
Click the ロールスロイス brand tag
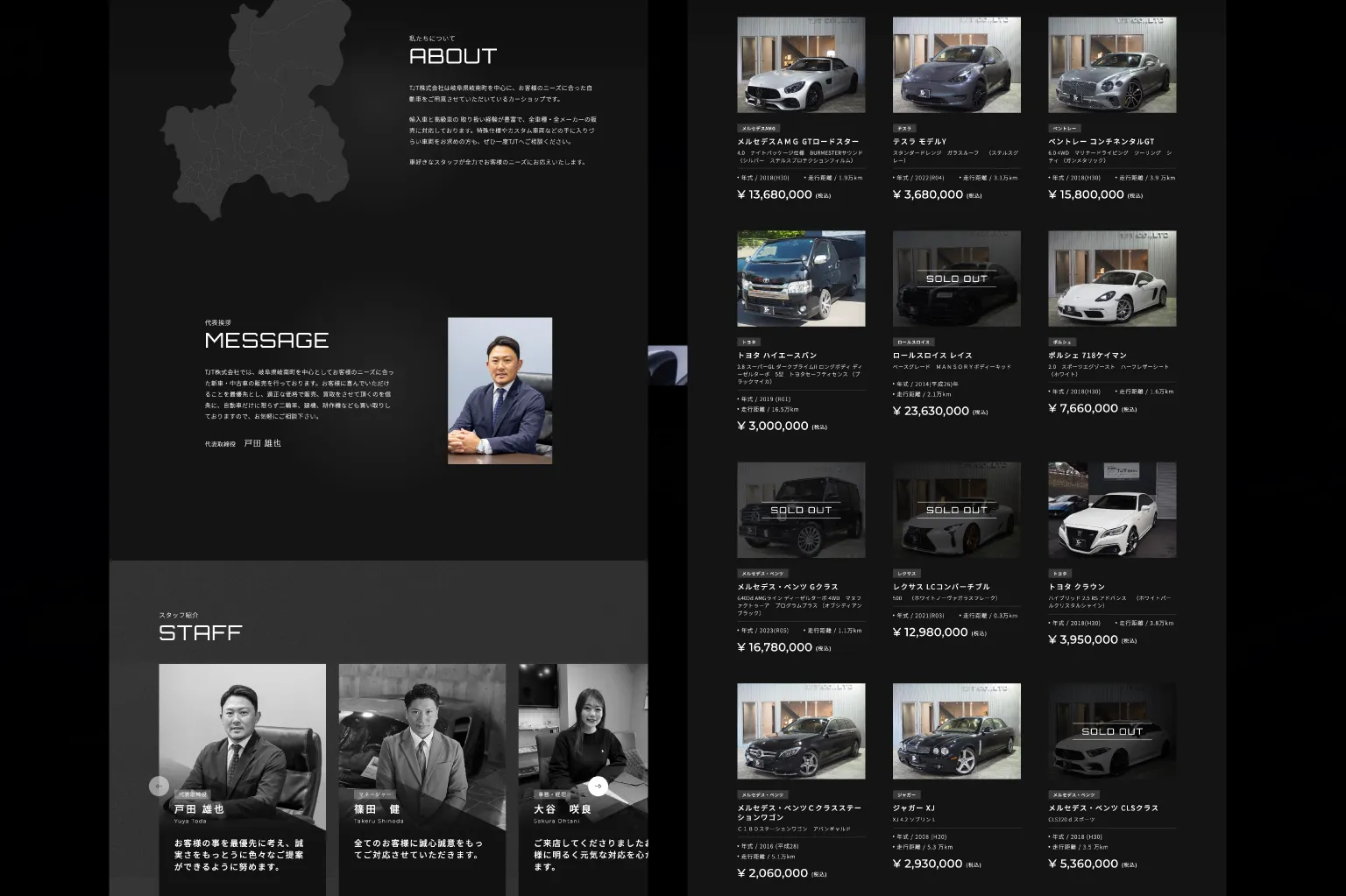(x=914, y=342)
